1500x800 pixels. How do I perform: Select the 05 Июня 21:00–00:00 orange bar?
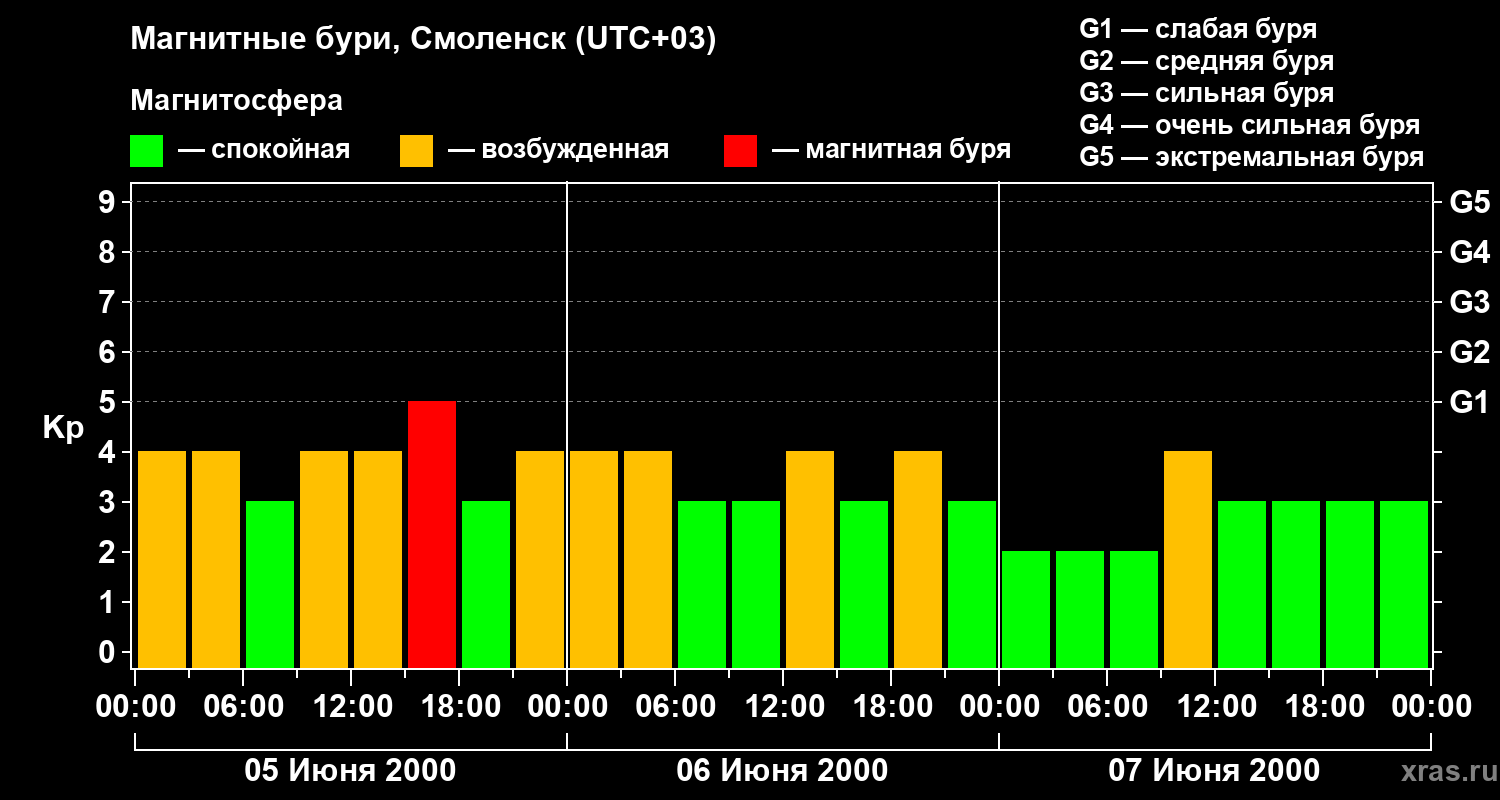[540, 559]
